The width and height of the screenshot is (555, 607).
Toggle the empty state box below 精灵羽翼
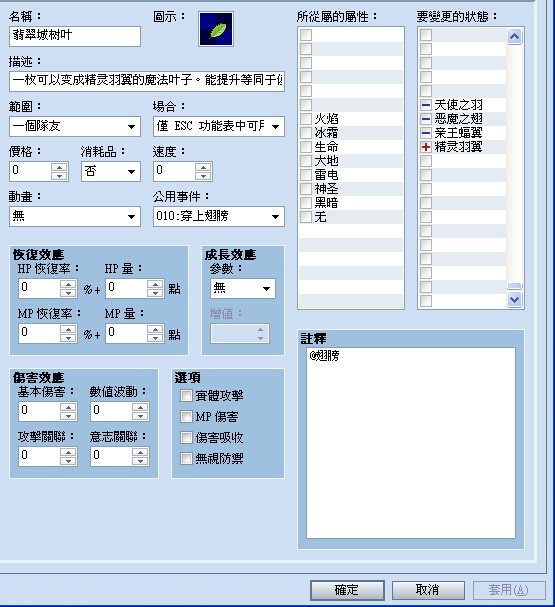pos(426,161)
